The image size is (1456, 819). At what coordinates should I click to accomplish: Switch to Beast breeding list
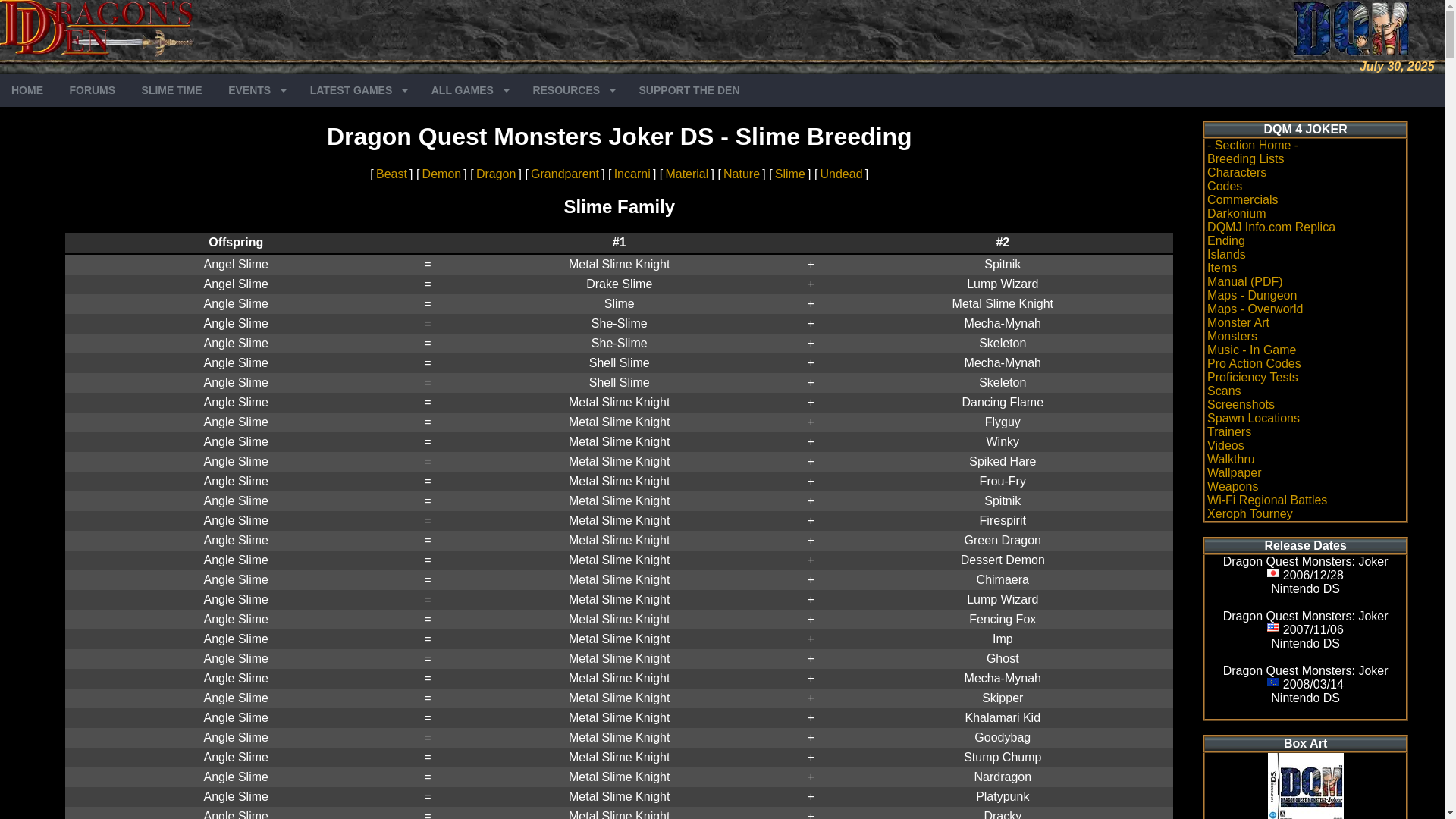click(391, 174)
